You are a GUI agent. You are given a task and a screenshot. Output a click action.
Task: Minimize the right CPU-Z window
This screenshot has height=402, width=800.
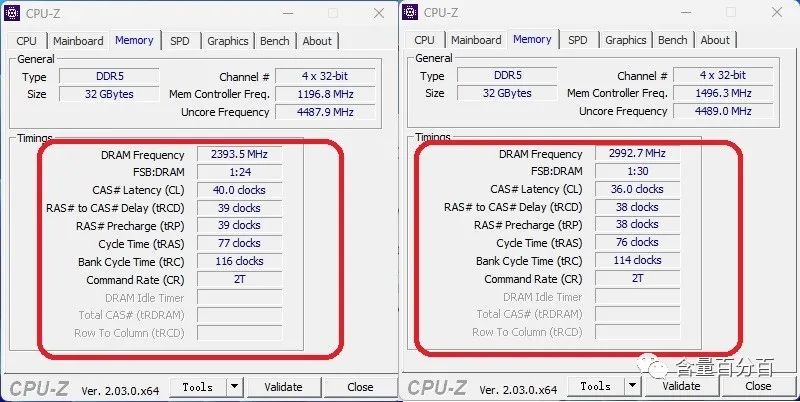pos(686,12)
